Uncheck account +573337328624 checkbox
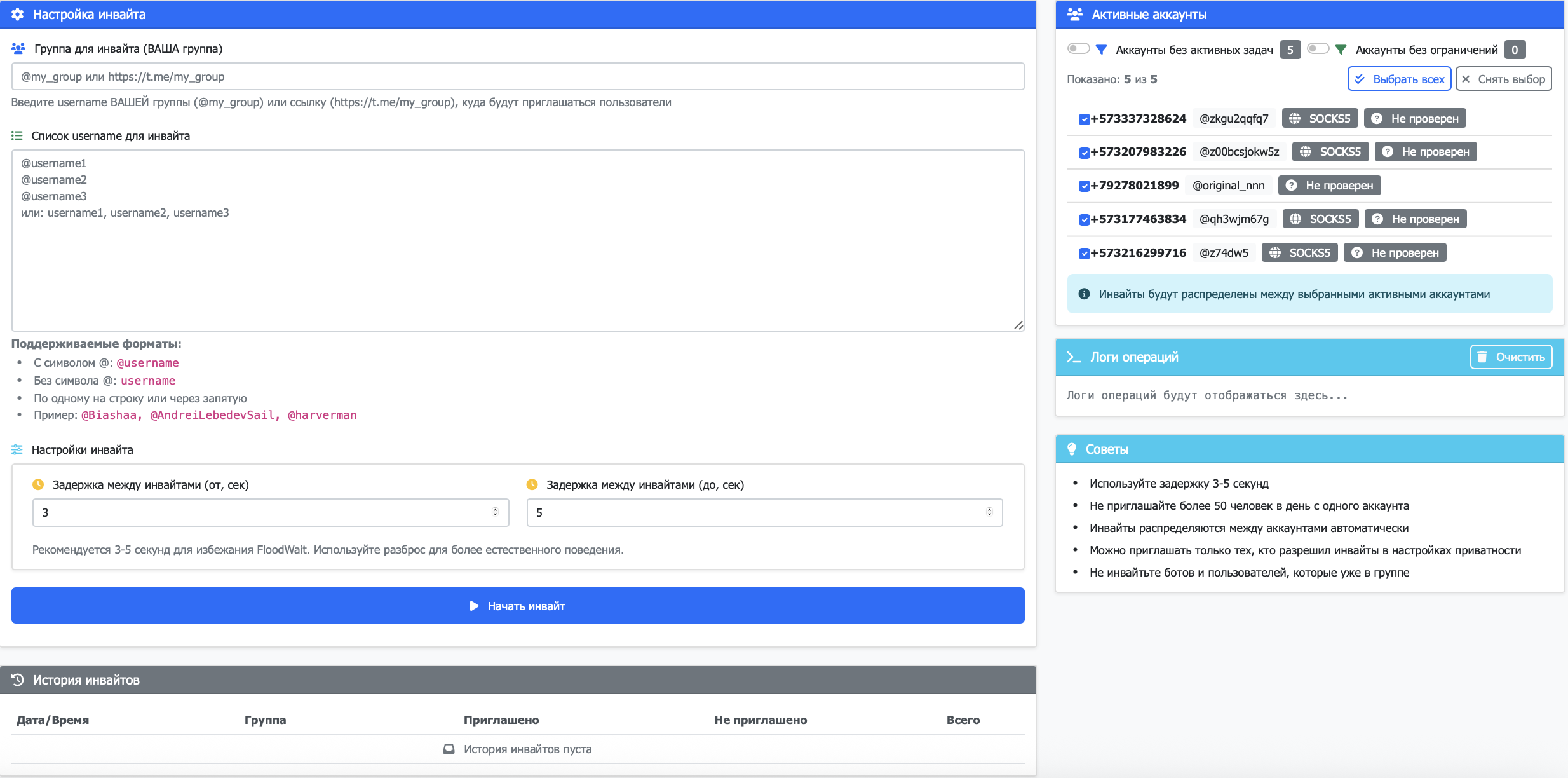This screenshot has height=778, width=1568. coord(1084,119)
